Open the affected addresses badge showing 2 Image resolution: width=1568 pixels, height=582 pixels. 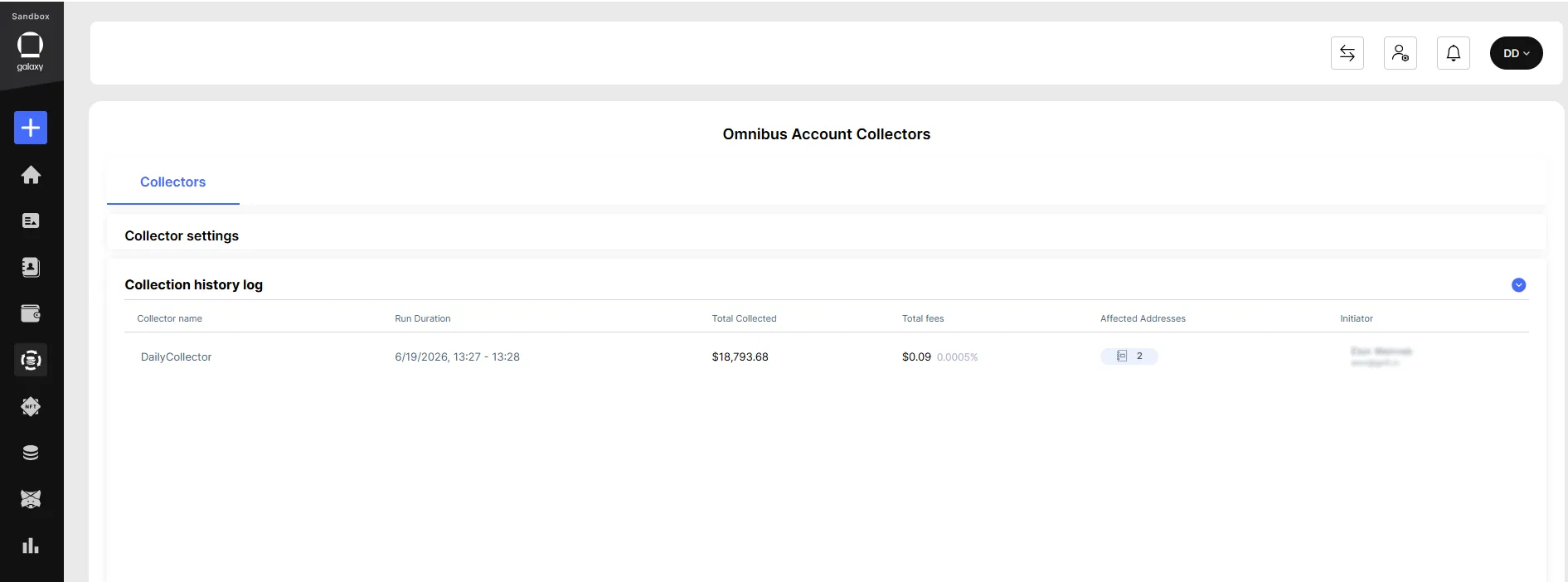click(x=1129, y=356)
